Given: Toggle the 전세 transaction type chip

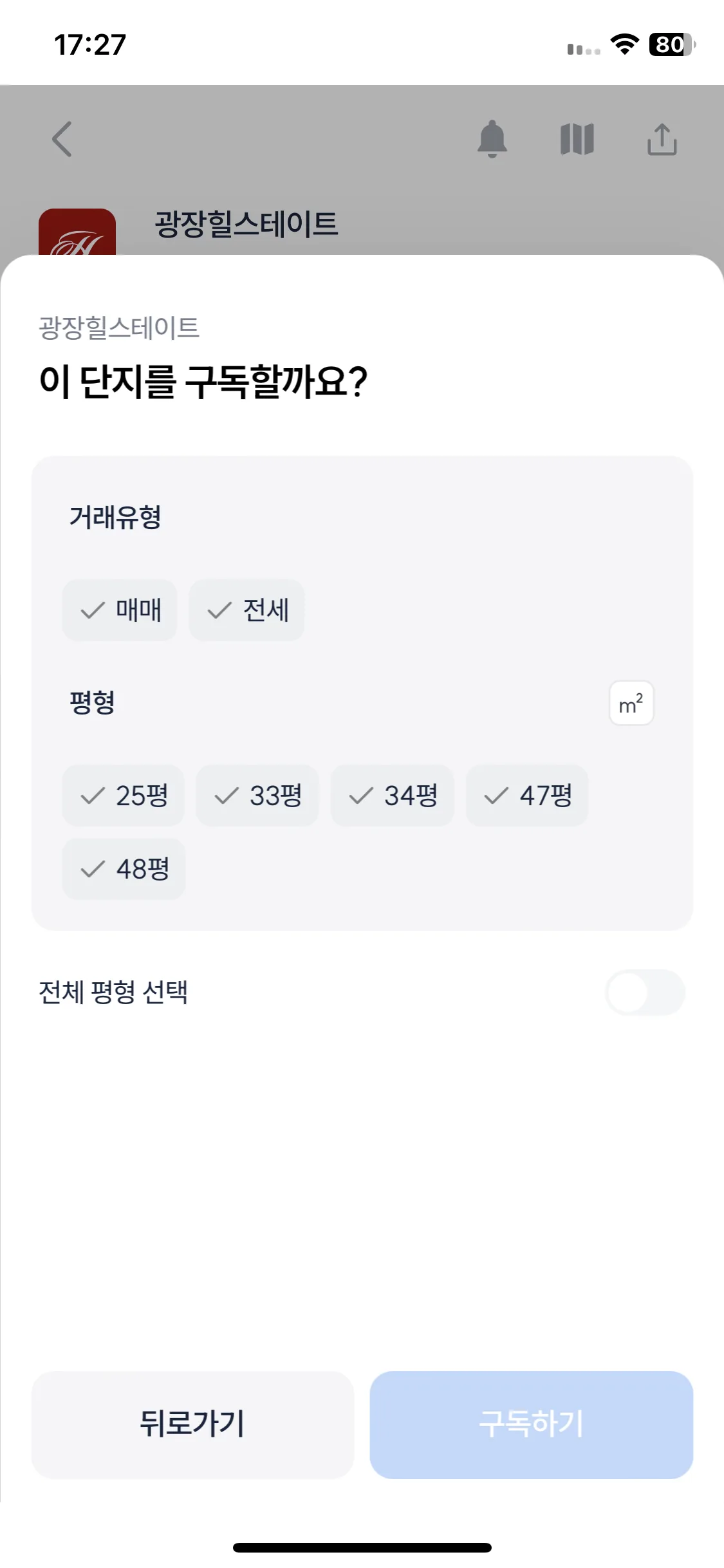Looking at the screenshot, I should click(x=246, y=610).
